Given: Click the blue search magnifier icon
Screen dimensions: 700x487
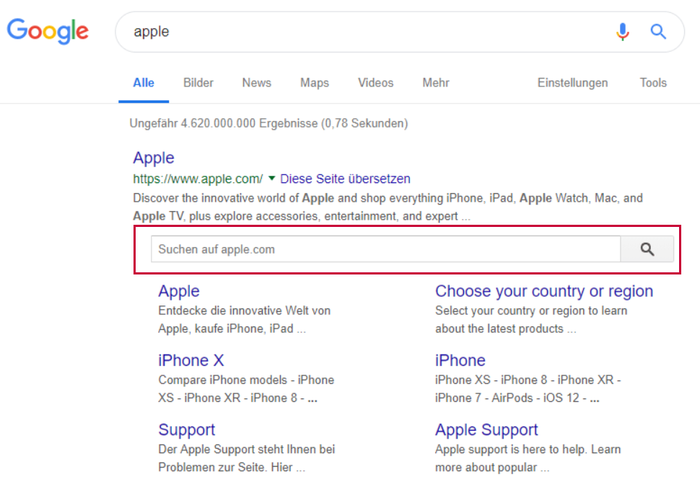Looking at the screenshot, I should click(x=658, y=32).
